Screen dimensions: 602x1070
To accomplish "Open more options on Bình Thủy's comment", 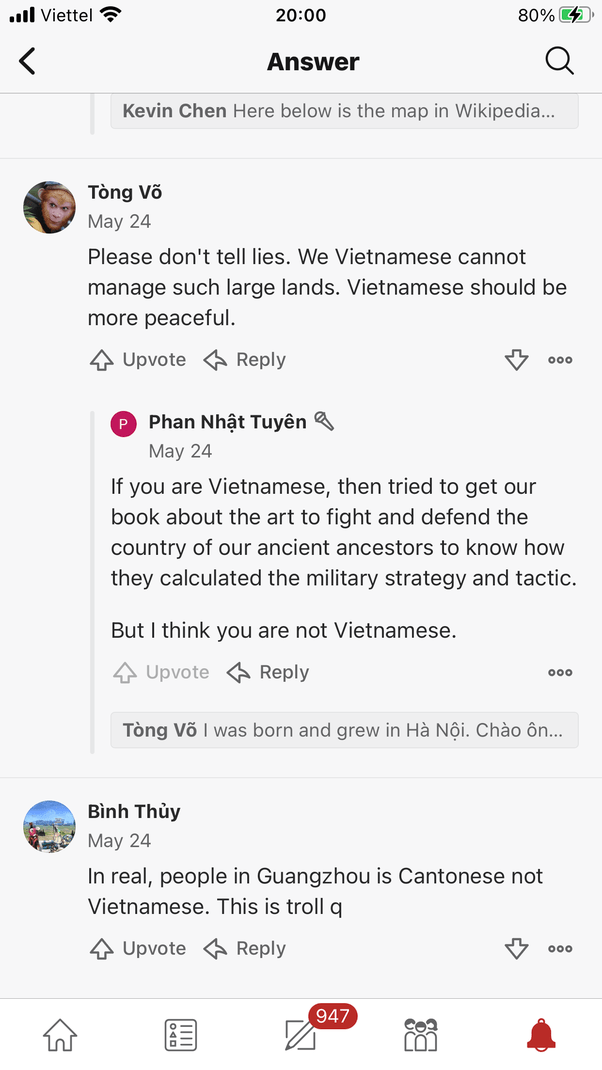I will [560, 949].
